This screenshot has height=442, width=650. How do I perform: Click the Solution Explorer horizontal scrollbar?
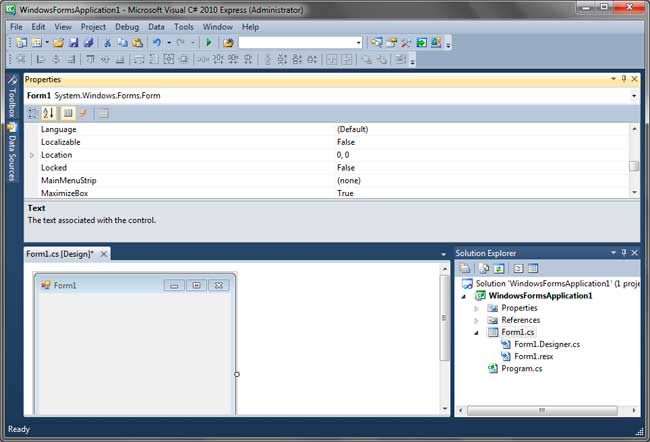545,409
